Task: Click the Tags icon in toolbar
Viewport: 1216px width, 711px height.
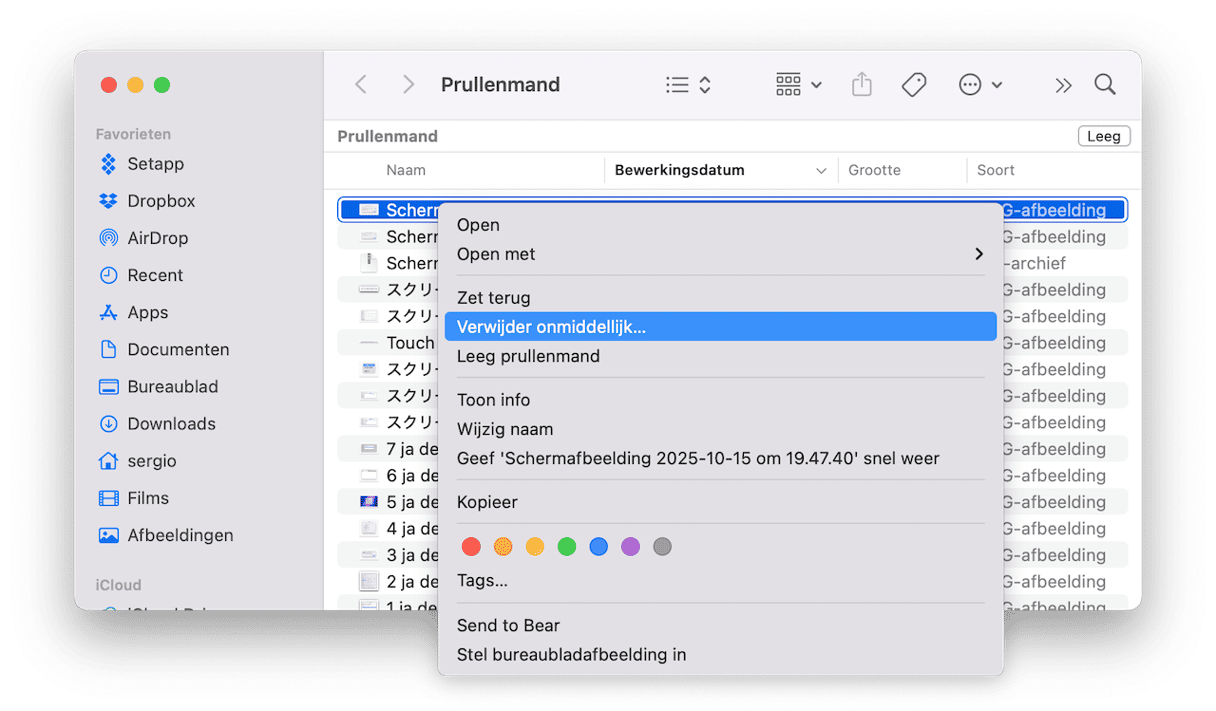Action: (x=913, y=85)
